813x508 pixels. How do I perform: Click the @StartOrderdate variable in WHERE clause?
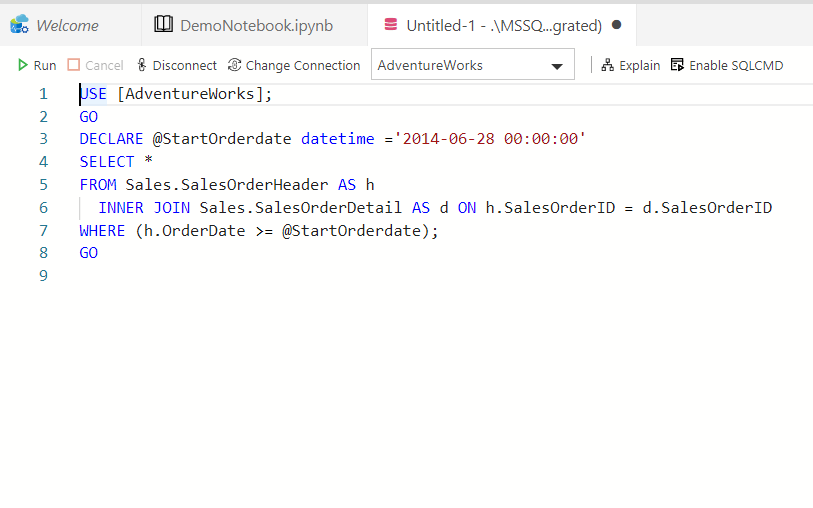[x=354, y=231]
